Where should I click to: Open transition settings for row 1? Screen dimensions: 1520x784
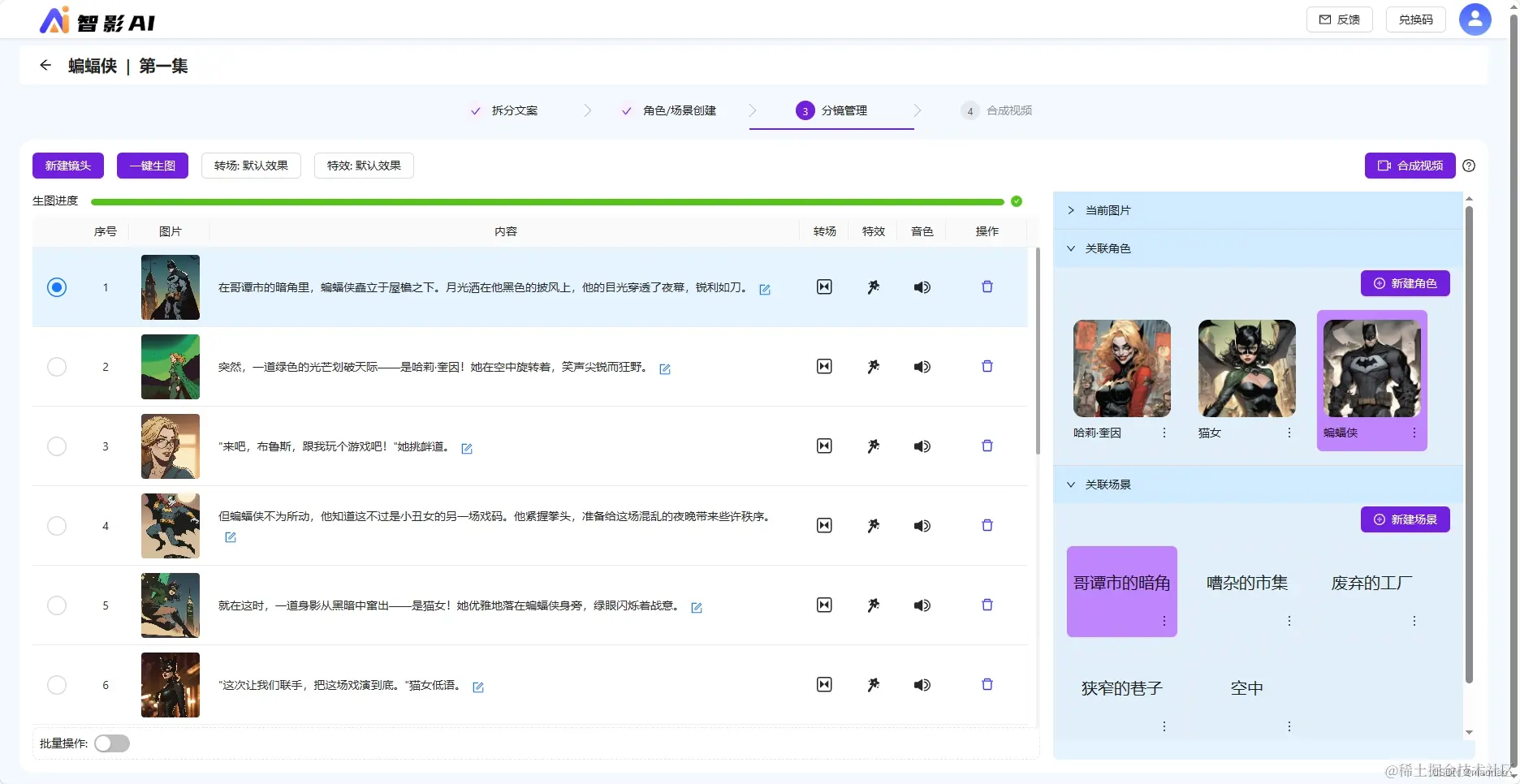(824, 286)
